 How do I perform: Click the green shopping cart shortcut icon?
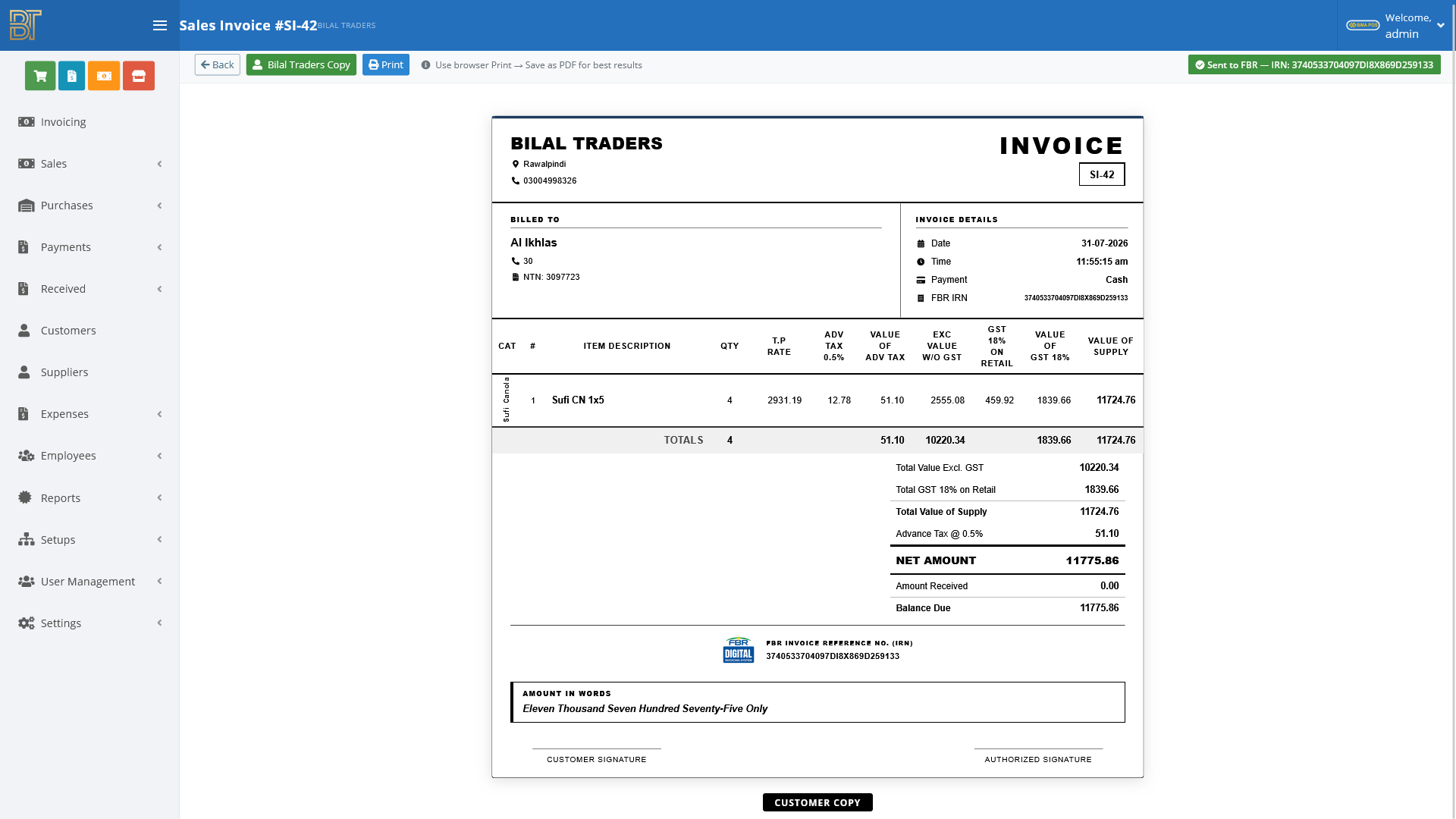(x=40, y=76)
